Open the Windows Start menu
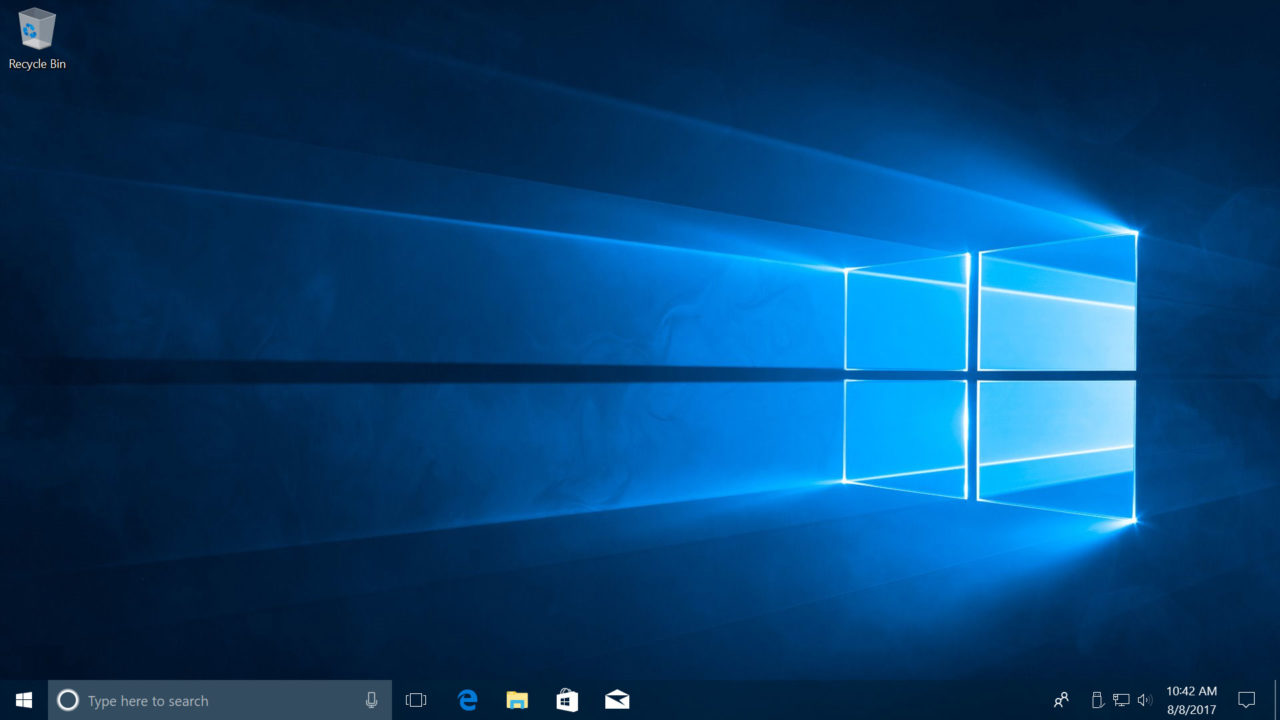1280x720 pixels. point(24,700)
